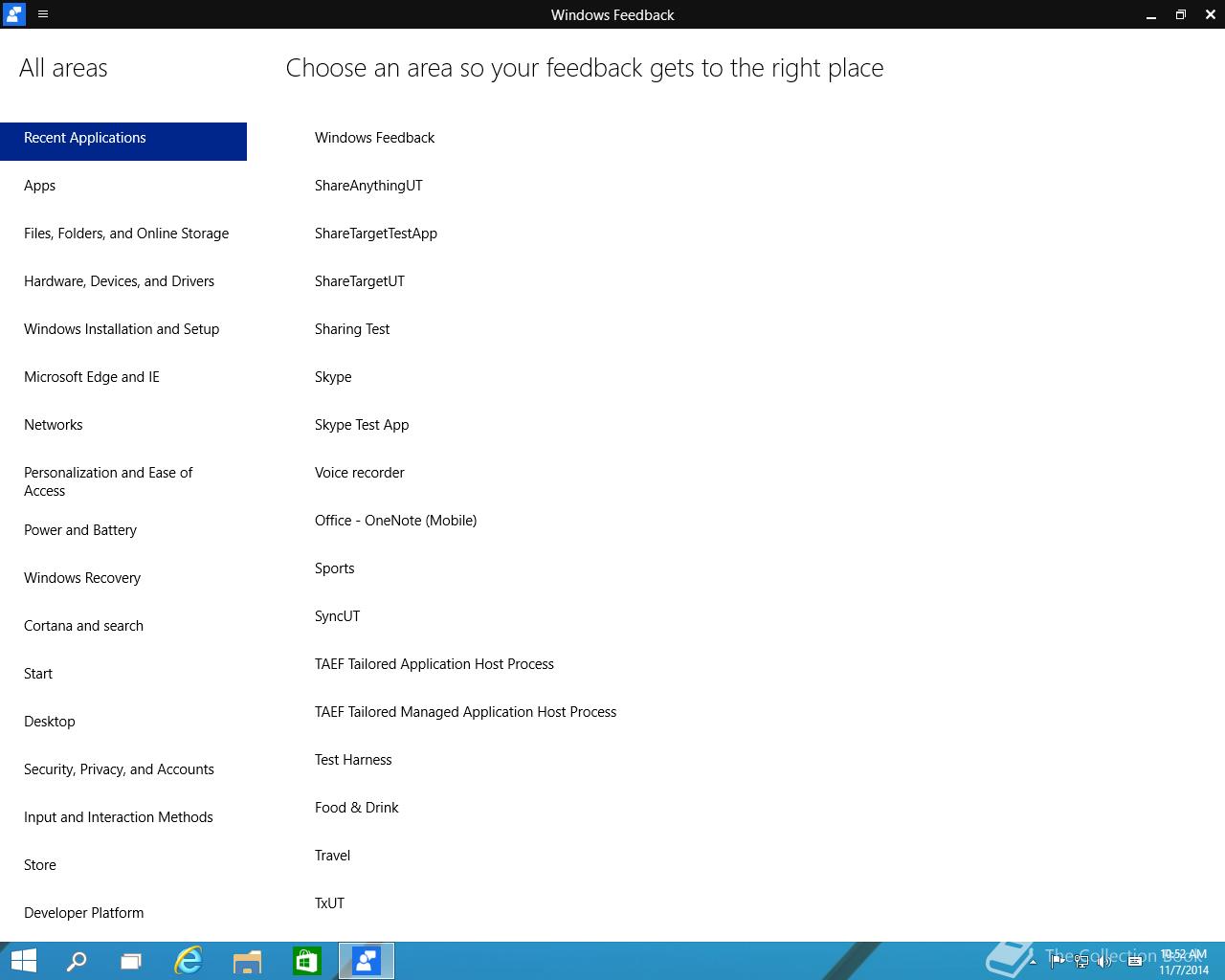The width and height of the screenshot is (1225, 980).
Task: Open Task View on the taskbar
Action: [131, 961]
